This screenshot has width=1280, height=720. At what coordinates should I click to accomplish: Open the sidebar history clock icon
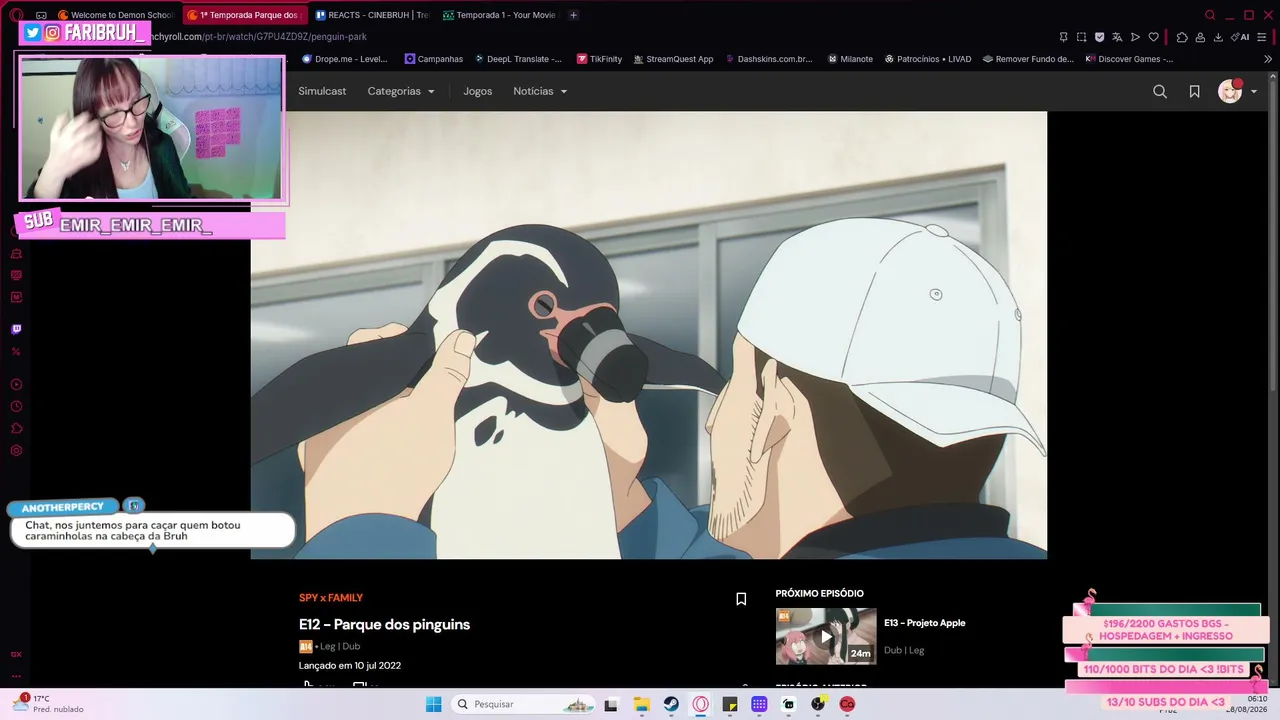tap(16, 407)
